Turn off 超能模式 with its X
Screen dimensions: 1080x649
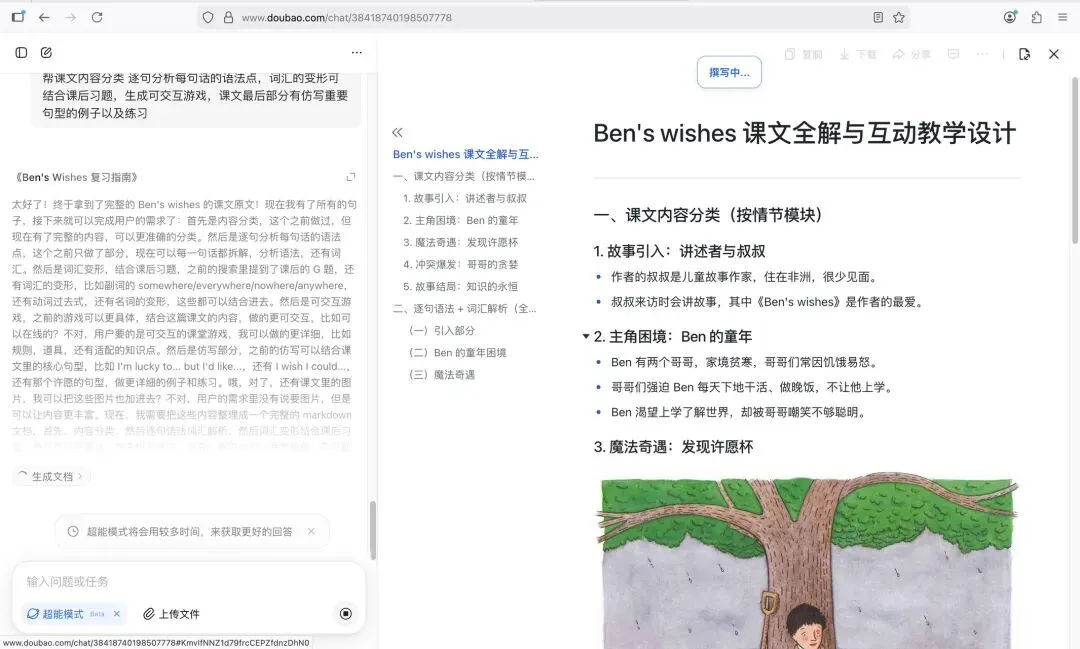click(x=117, y=614)
